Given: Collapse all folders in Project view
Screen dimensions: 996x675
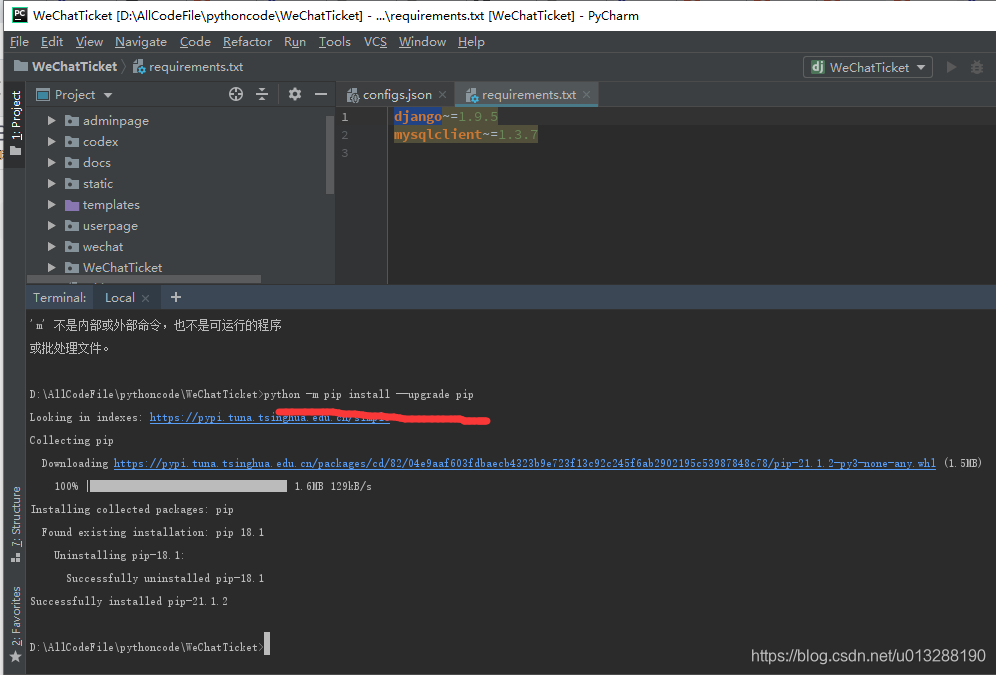Looking at the screenshot, I should pos(262,94).
